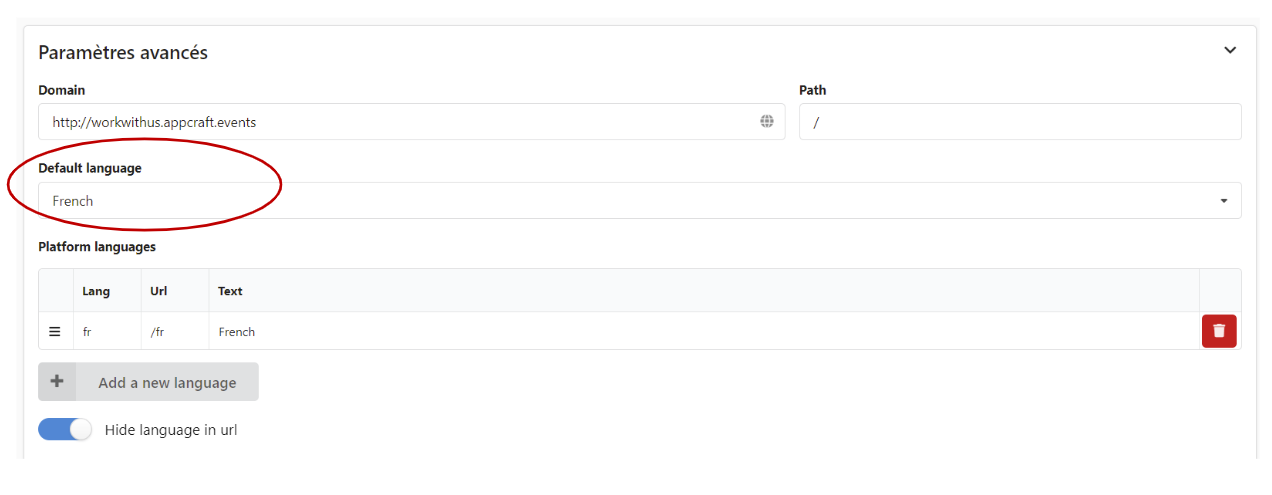Select the French value in Default language
The height and width of the screenshot is (495, 1272).
click(x=73, y=201)
